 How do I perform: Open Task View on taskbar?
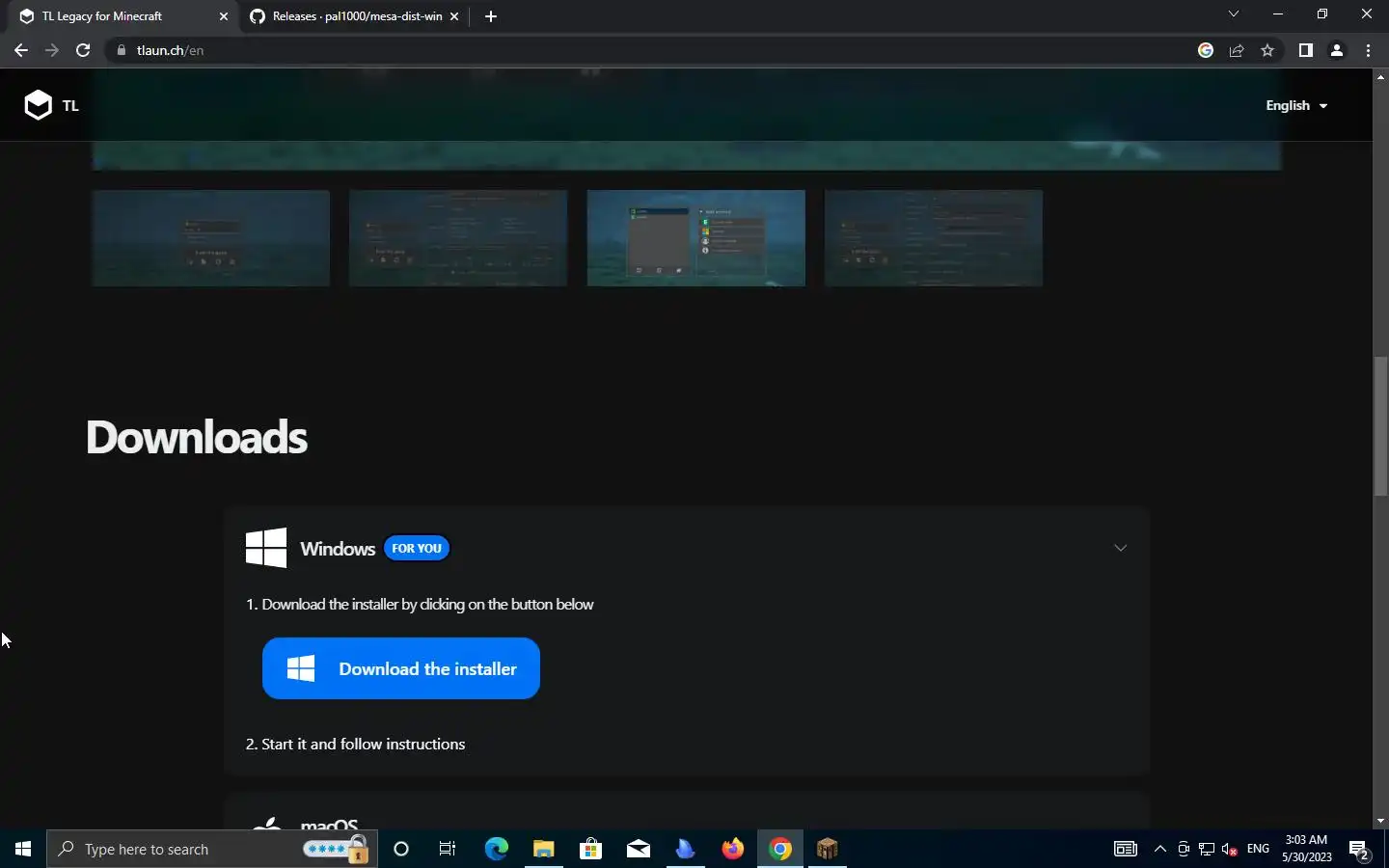click(x=448, y=849)
